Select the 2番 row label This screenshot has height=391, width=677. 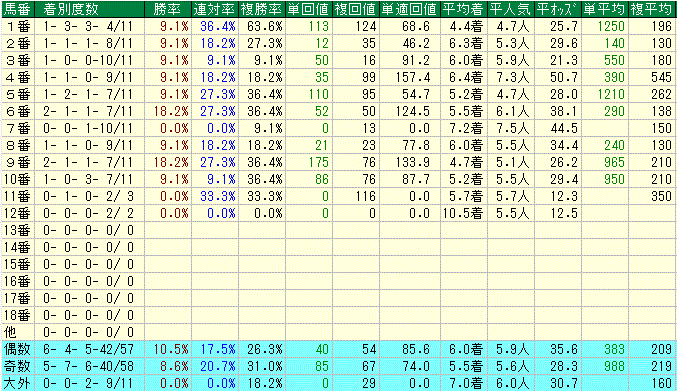pos(18,43)
